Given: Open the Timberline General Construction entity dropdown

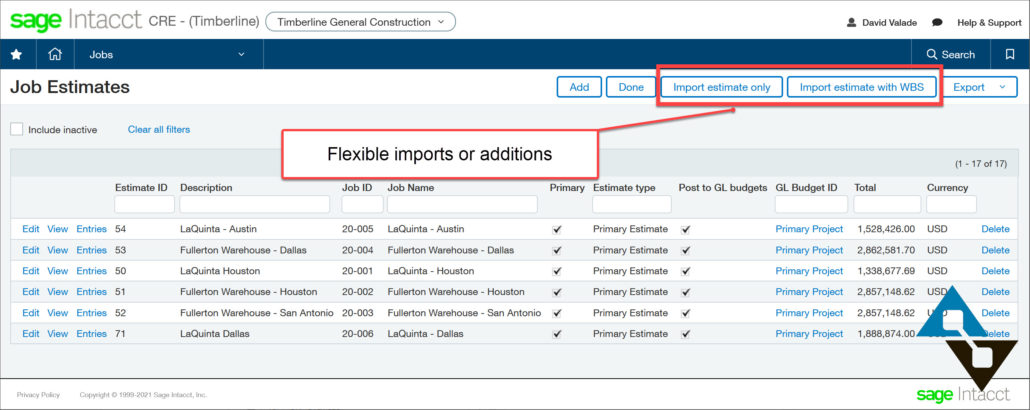Looking at the screenshot, I should [x=360, y=22].
